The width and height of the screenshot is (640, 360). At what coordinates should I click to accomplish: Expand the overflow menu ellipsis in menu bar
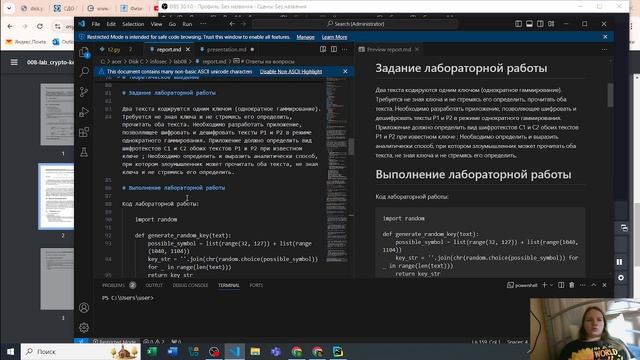[203, 24]
